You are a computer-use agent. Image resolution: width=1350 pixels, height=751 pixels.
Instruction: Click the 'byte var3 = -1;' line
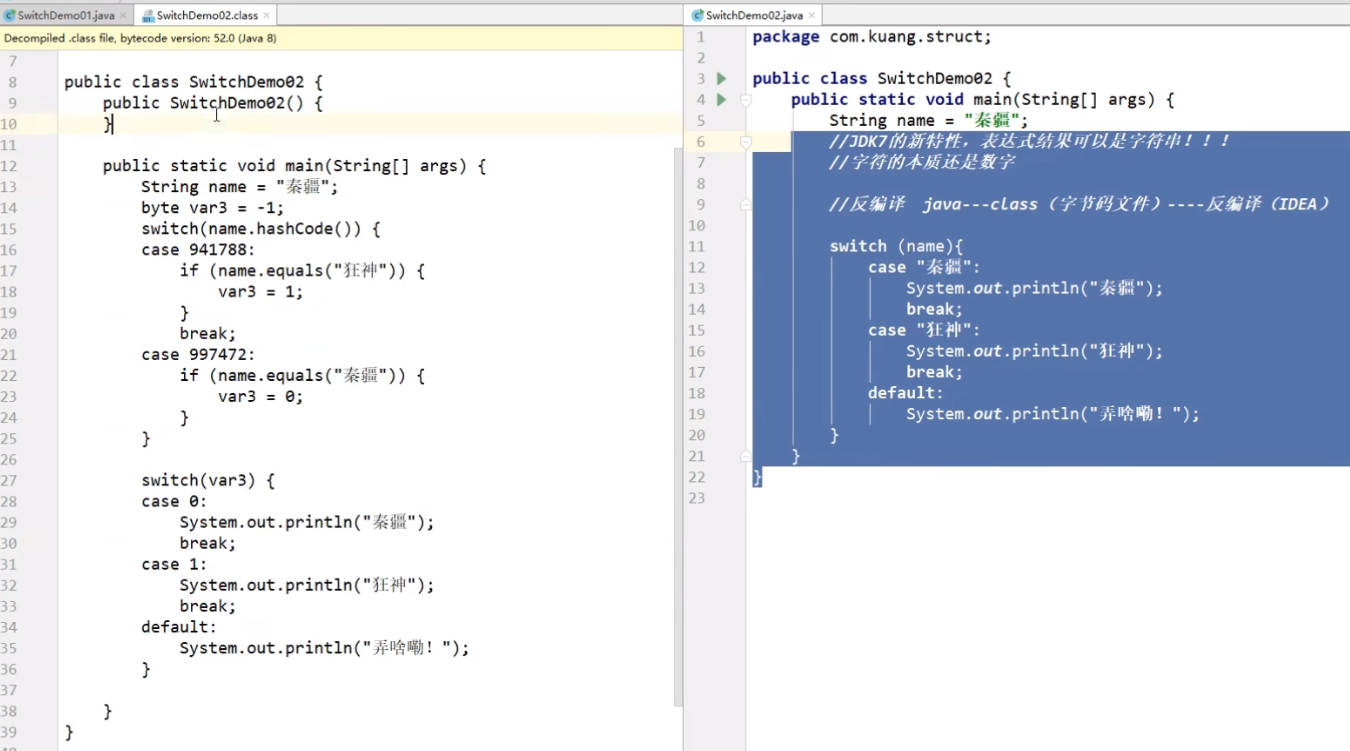pos(212,208)
